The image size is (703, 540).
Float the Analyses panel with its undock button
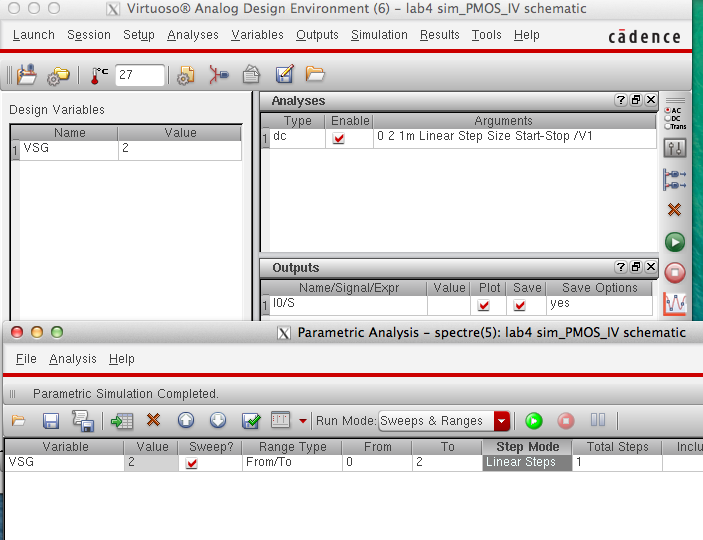click(x=636, y=100)
